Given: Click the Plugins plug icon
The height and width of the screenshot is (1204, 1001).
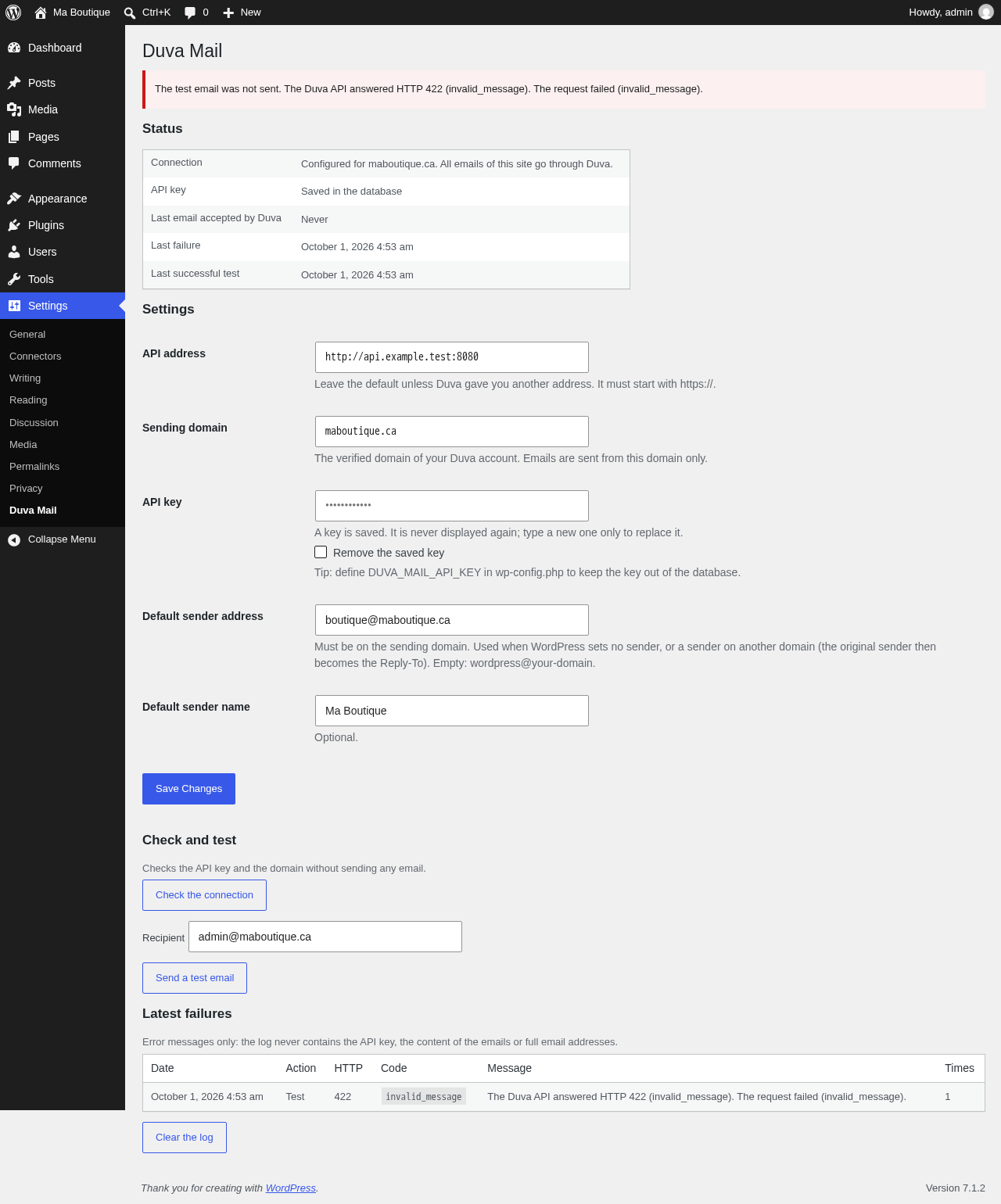Looking at the screenshot, I should click(14, 225).
